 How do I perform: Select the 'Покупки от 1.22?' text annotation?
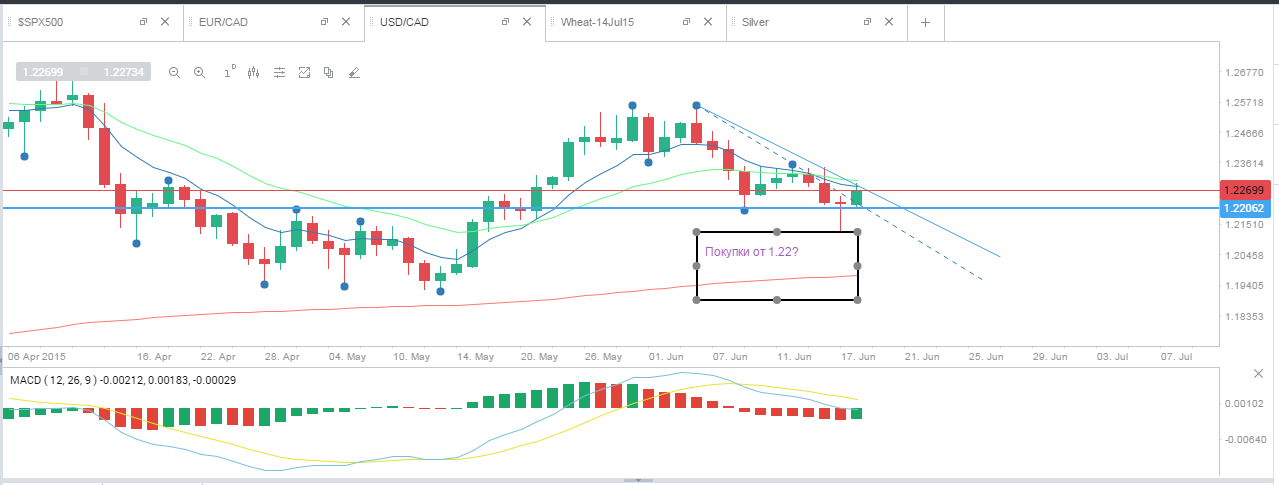coord(751,252)
